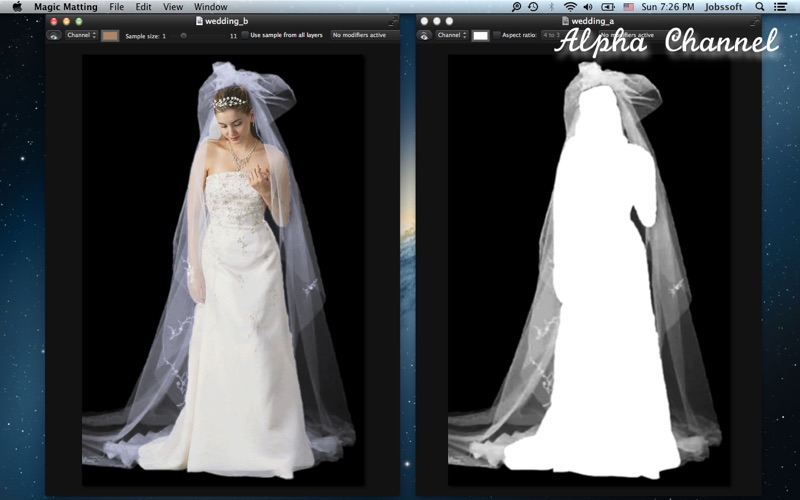Click the Sample size label
Image resolution: width=800 pixels, height=500 pixels.
pos(143,36)
